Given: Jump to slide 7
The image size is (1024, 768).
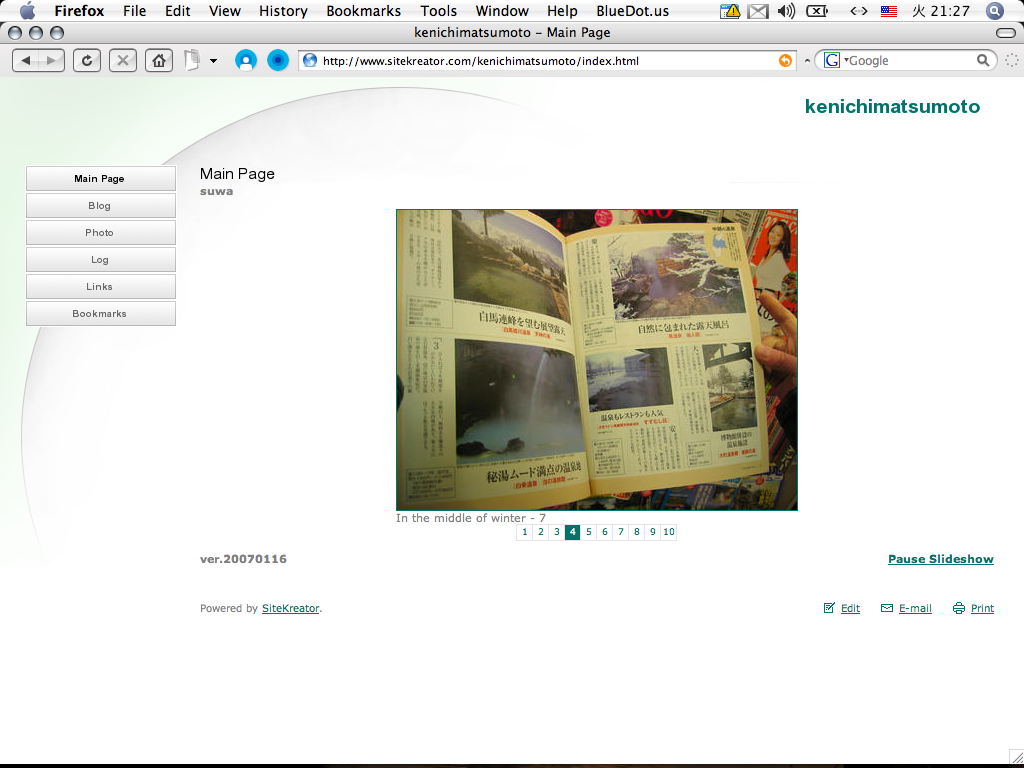Looking at the screenshot, I should 620,532.
